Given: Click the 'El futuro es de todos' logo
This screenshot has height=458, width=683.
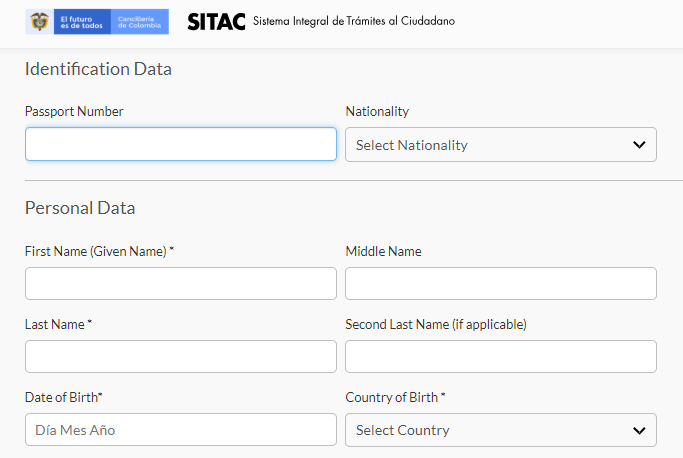Looking at the screenshot, I should point(82,22).
